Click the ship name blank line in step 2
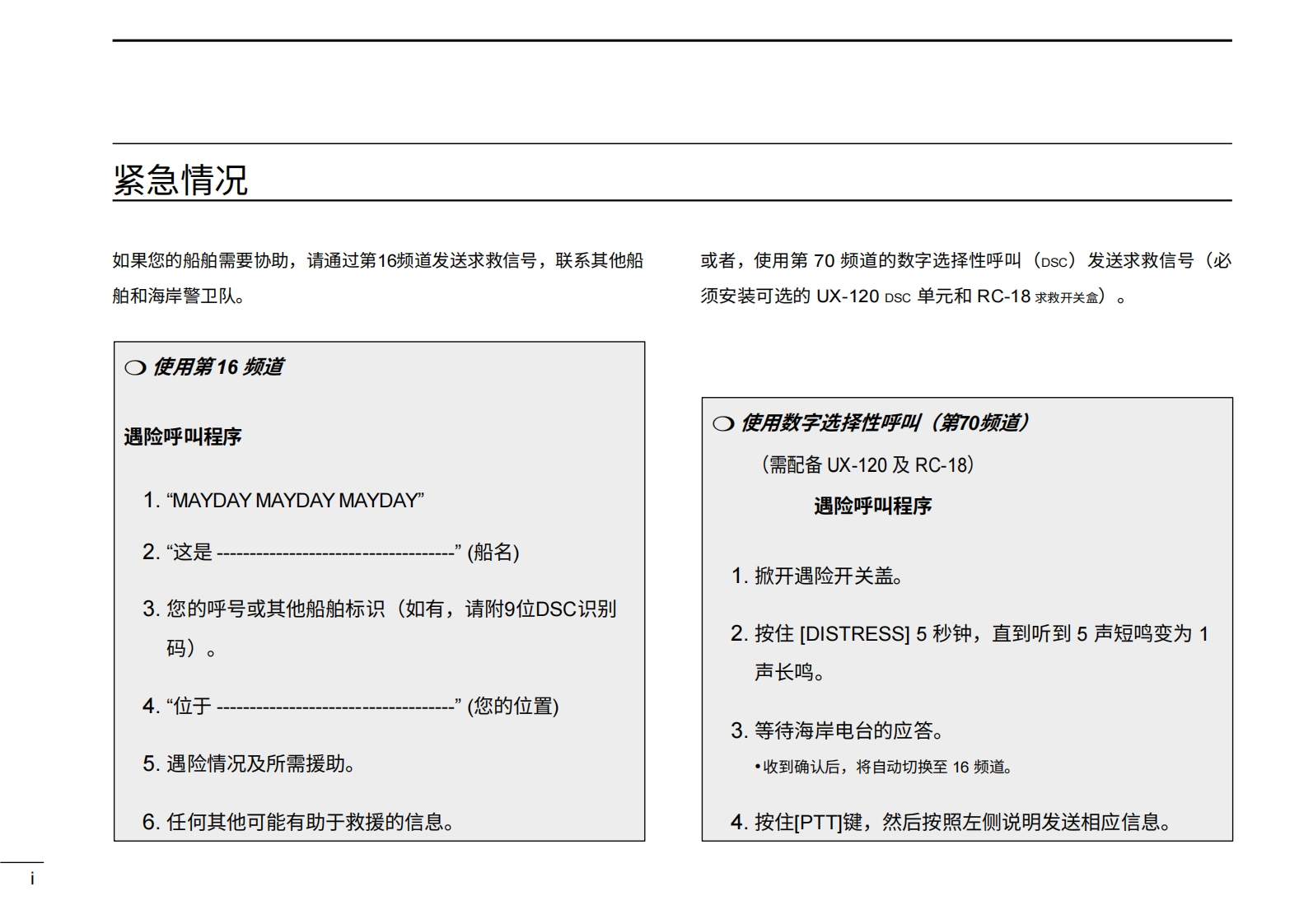The height and width of the screenshot is (924, 1313). (336, 553)
